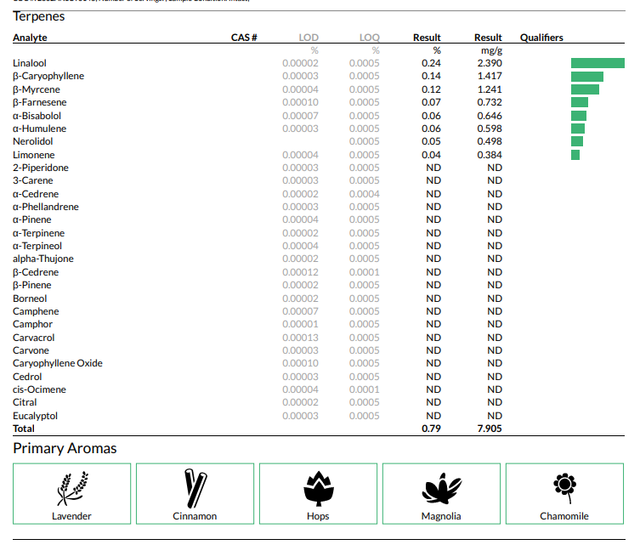Screen dimensions: 640x546
Task: Click the Lavender sprig icon
Action: point(72,488)
